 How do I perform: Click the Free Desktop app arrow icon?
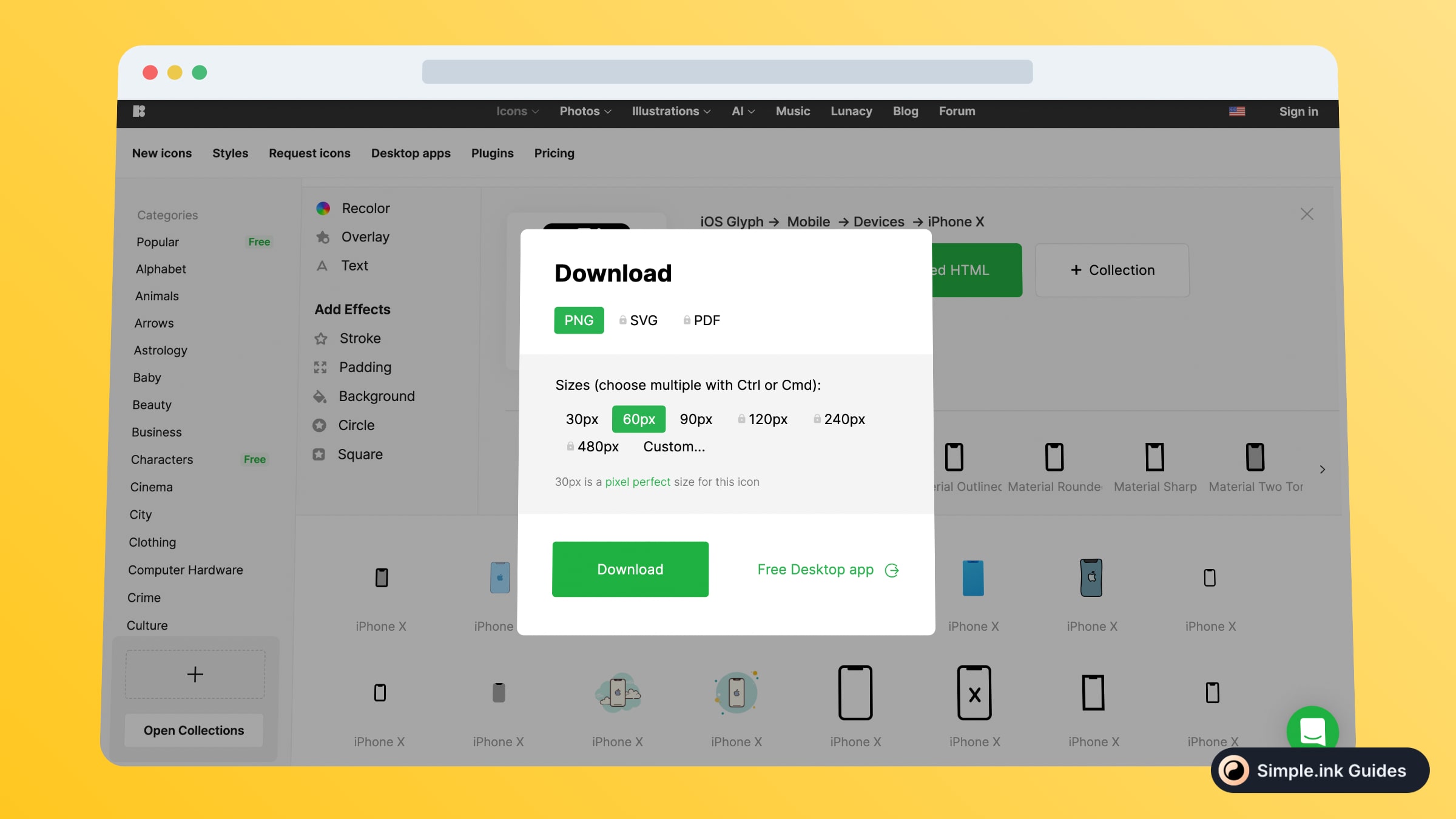tap(892, 570)
